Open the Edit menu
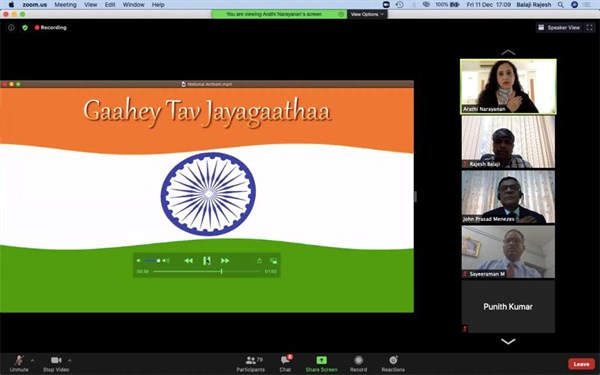Viewport: 600px width, 375px height. pos(110,5)
